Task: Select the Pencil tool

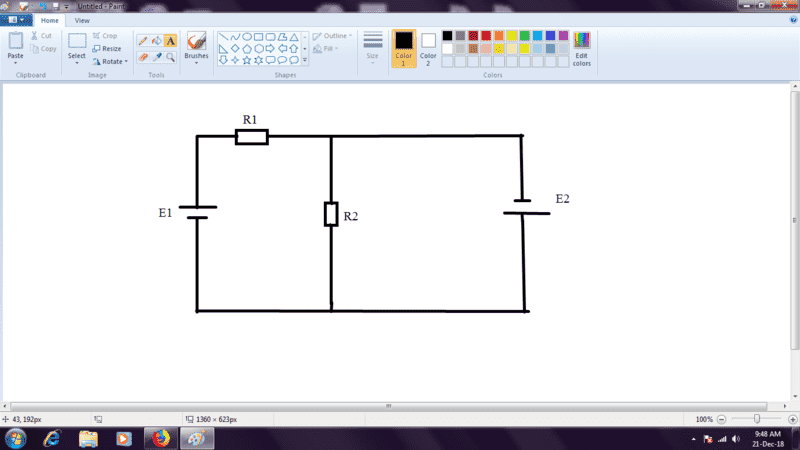Action: (x=142, y=41)
